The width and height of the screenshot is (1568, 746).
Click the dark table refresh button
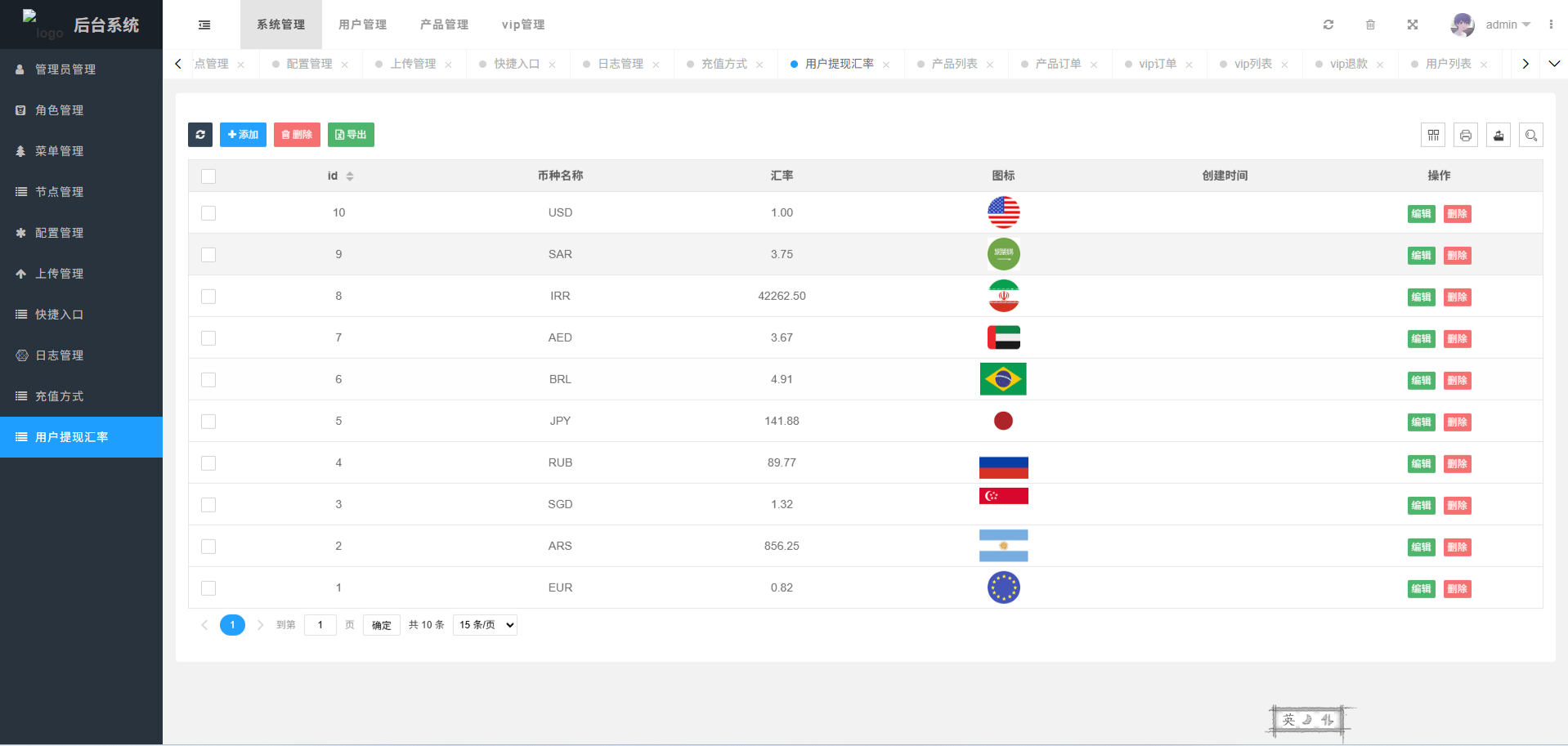tap(200, 135)
